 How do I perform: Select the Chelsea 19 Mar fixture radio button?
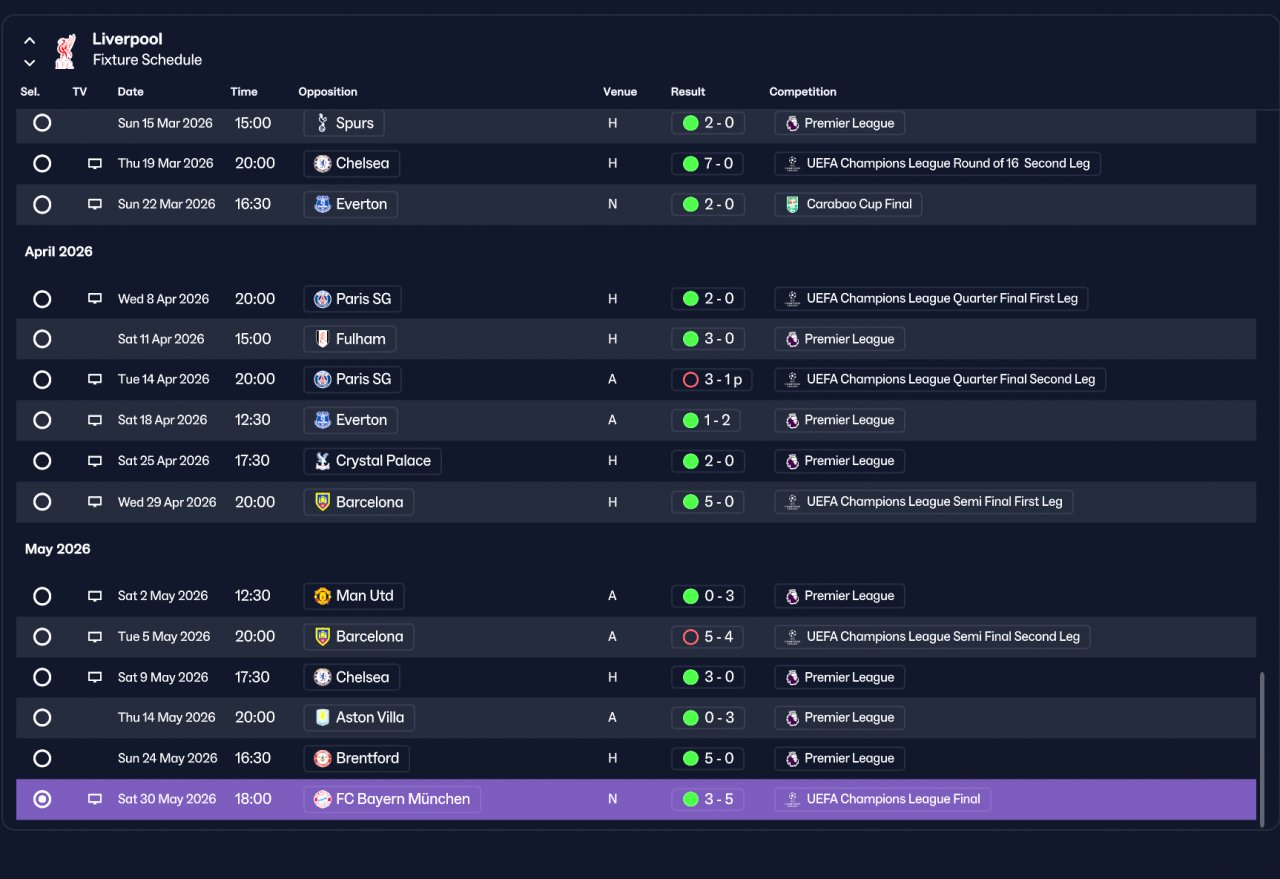[42, 163]
